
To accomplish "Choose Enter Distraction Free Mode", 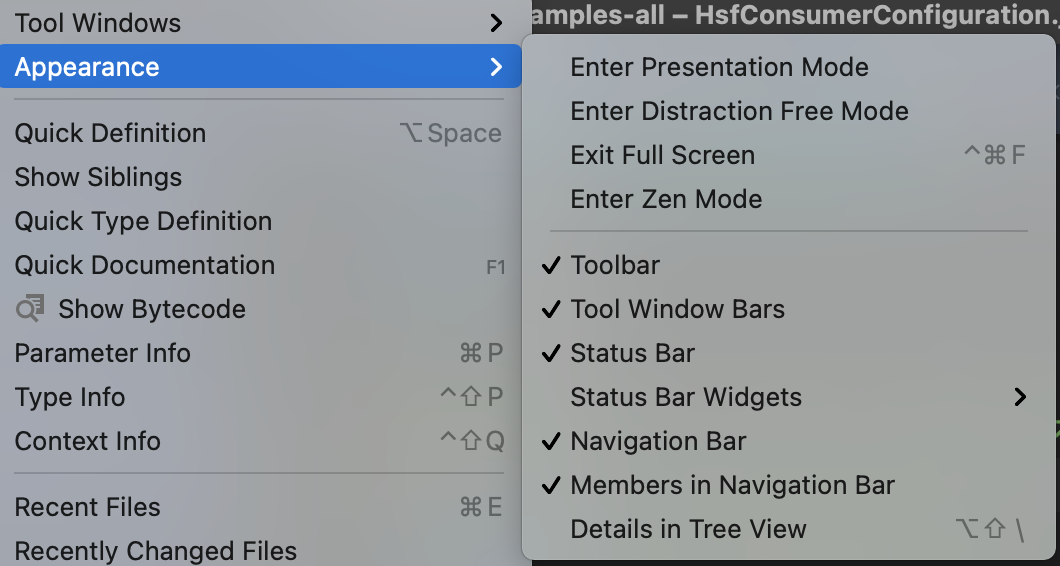I will (x=789, y=111).
